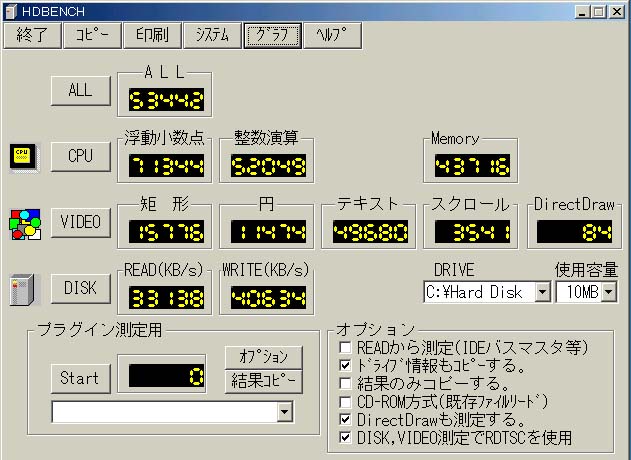
Task: Click the 結果コピー button
Action: (x=263, y=381)
